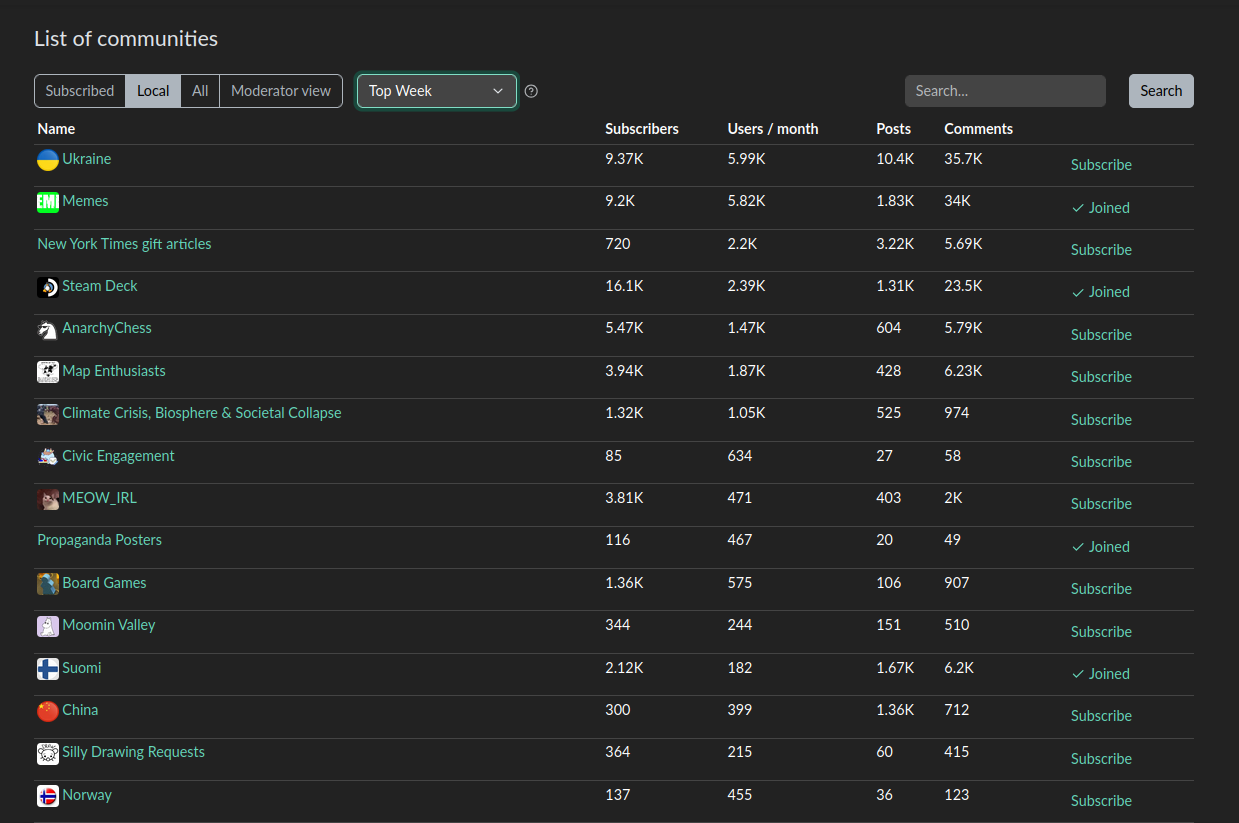Select the Subscribed filter option
1239x823 pixels.
[x=80, y=91]
